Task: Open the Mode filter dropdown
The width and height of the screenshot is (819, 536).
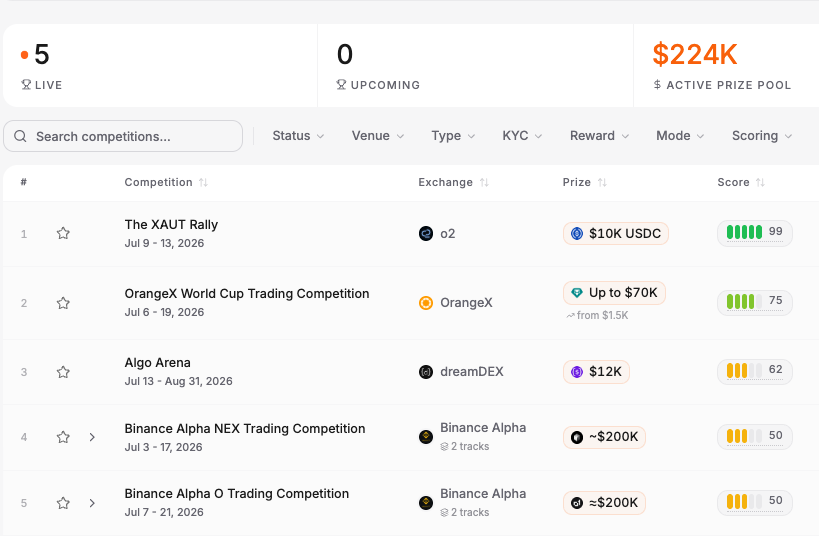Action: [x=680, y=136]
